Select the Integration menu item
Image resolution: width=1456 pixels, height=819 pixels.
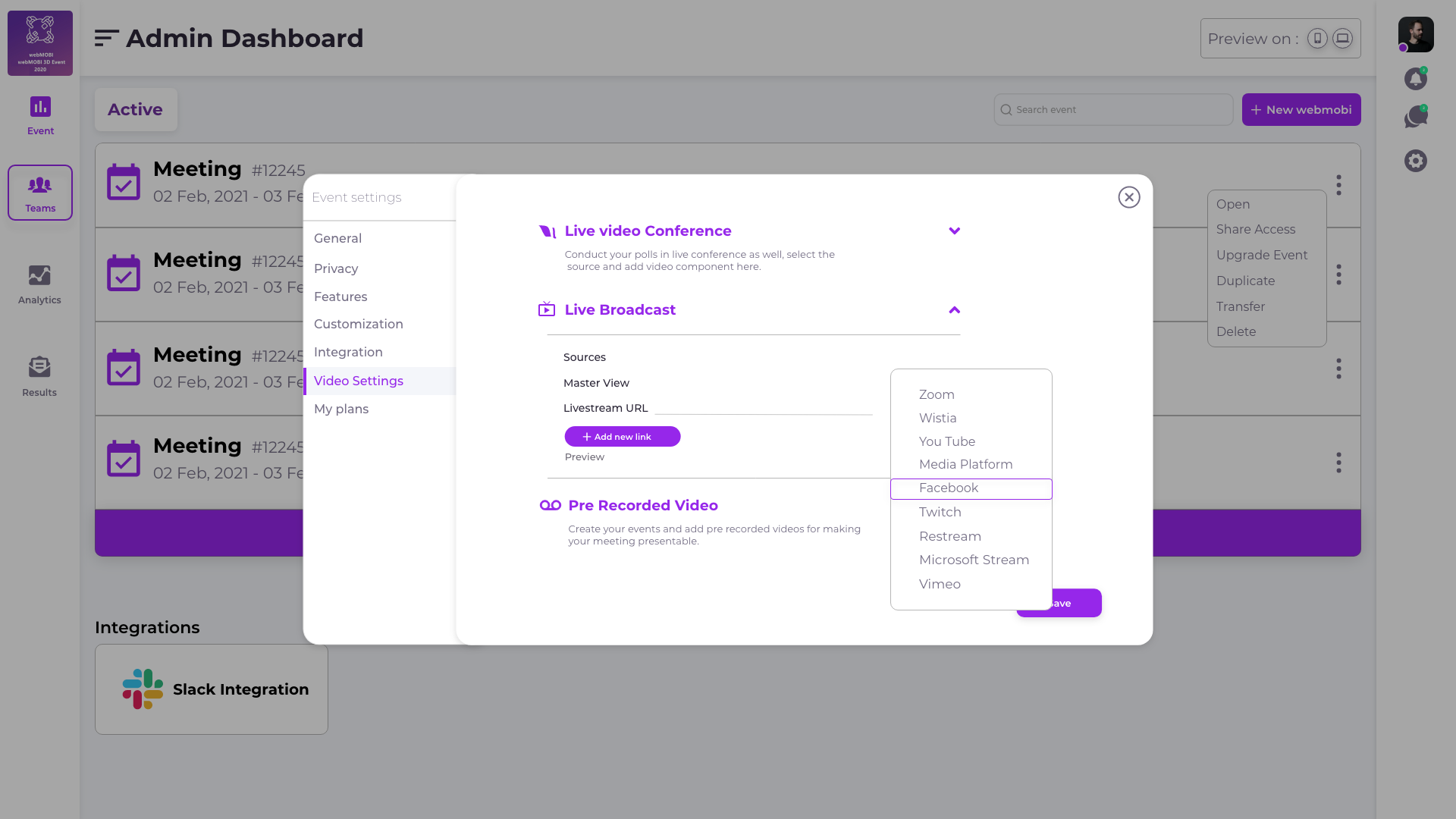coord(348,352)
